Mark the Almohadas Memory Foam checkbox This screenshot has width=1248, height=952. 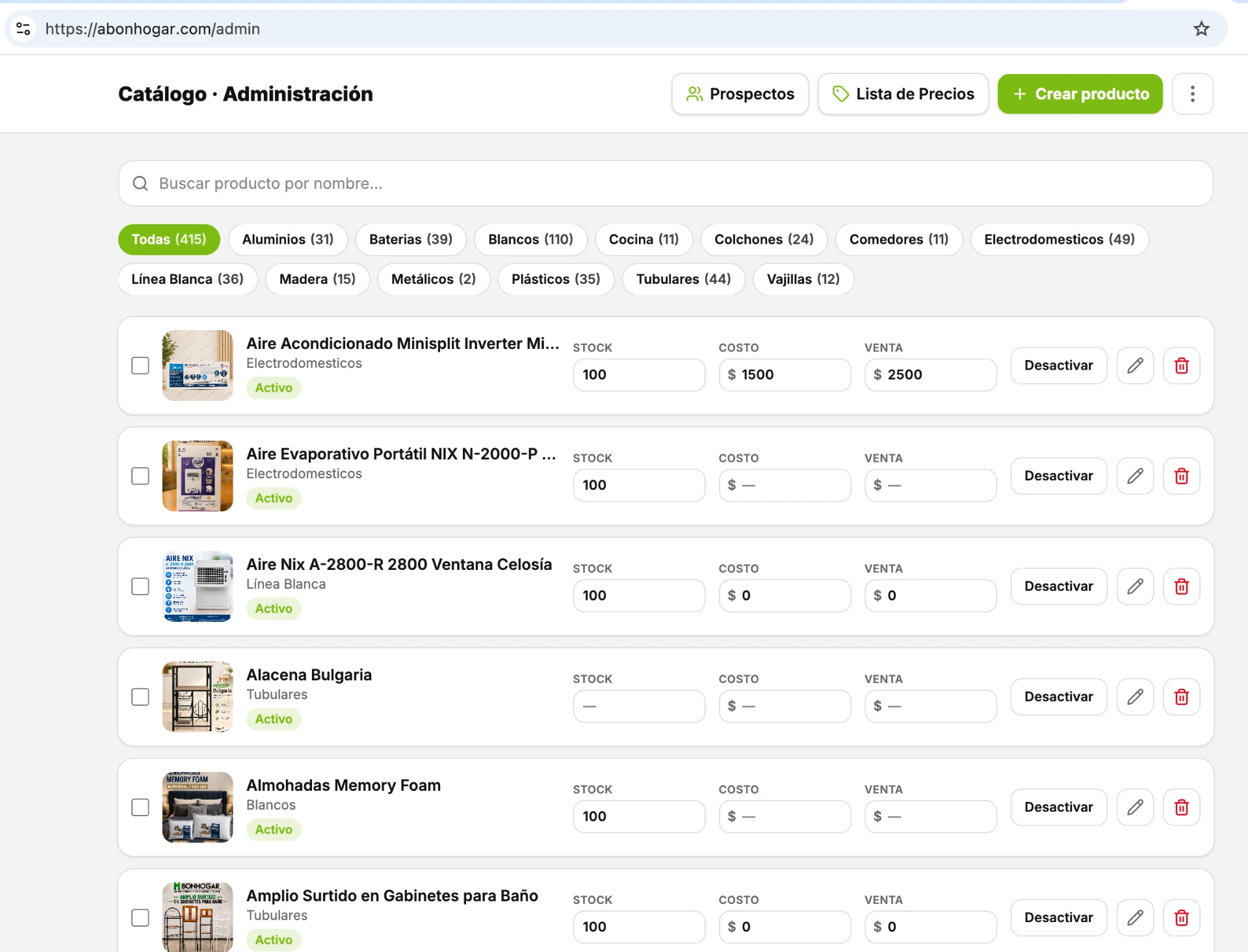pos(140,807)
